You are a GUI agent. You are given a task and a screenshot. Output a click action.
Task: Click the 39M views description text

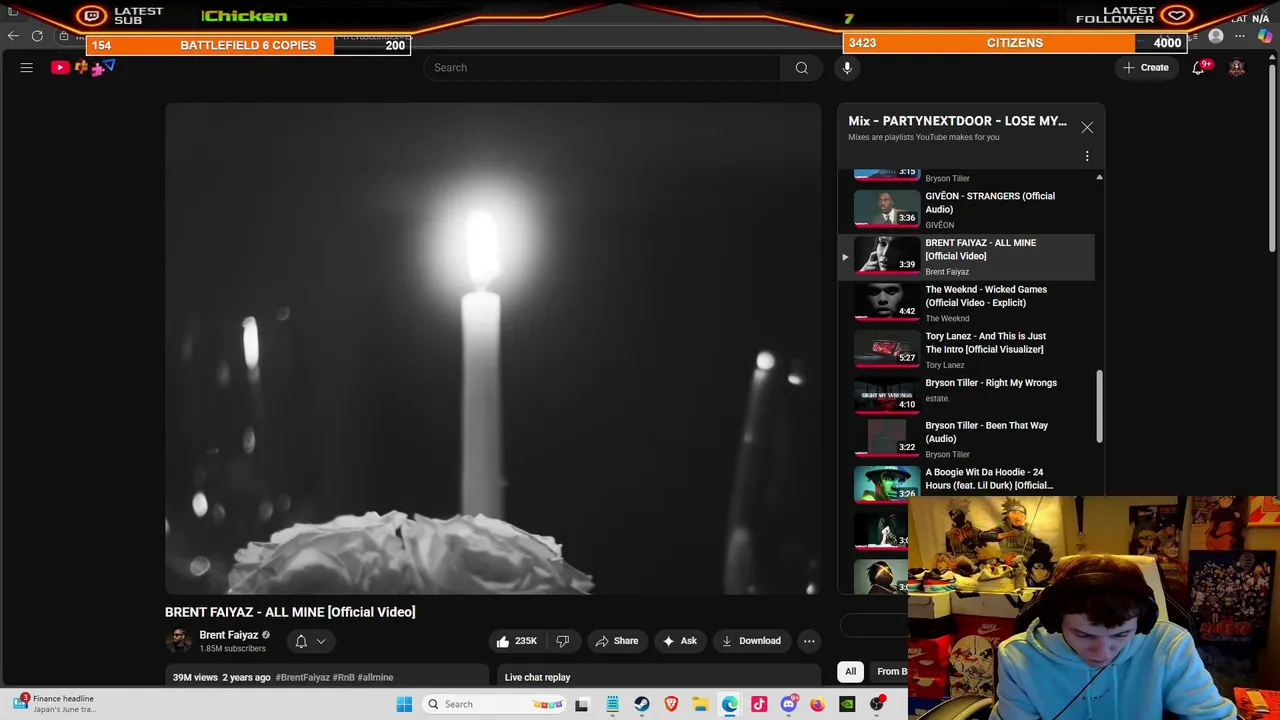click(195, 678)
